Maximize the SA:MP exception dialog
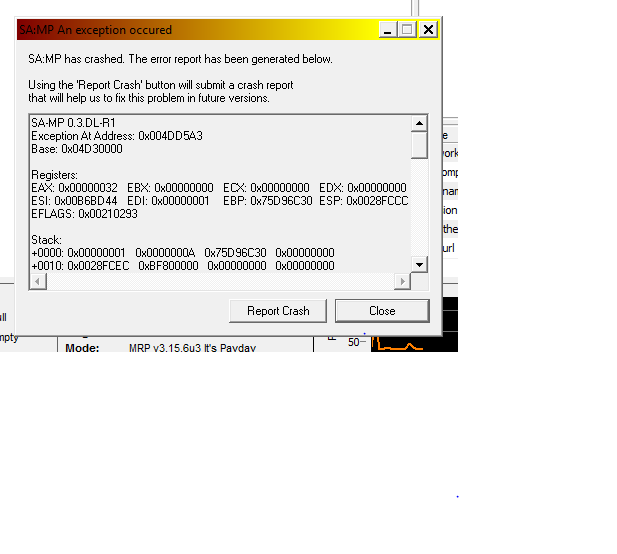 (407, 30)
